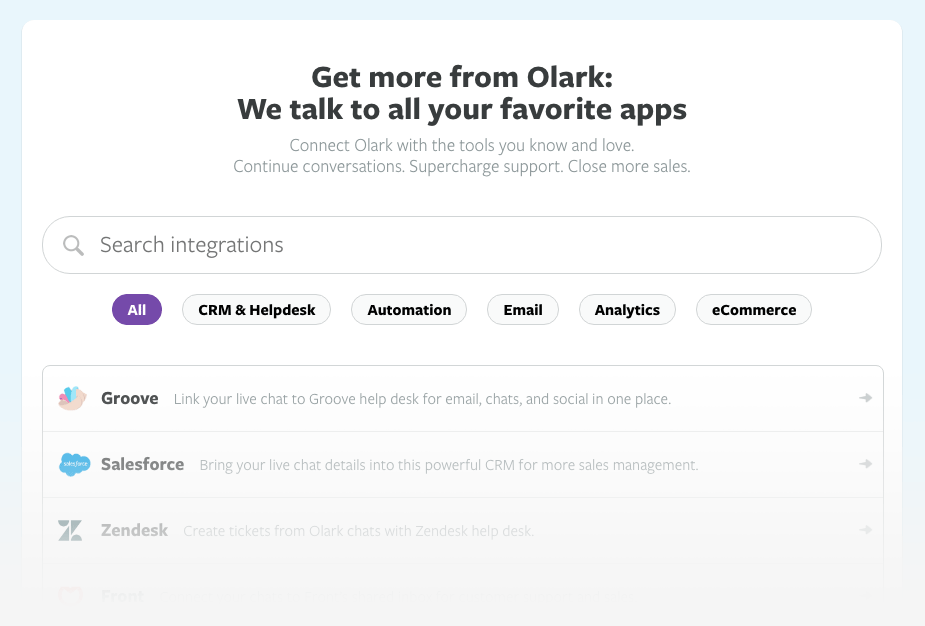Choose the Email category filter

coord(522,310)
